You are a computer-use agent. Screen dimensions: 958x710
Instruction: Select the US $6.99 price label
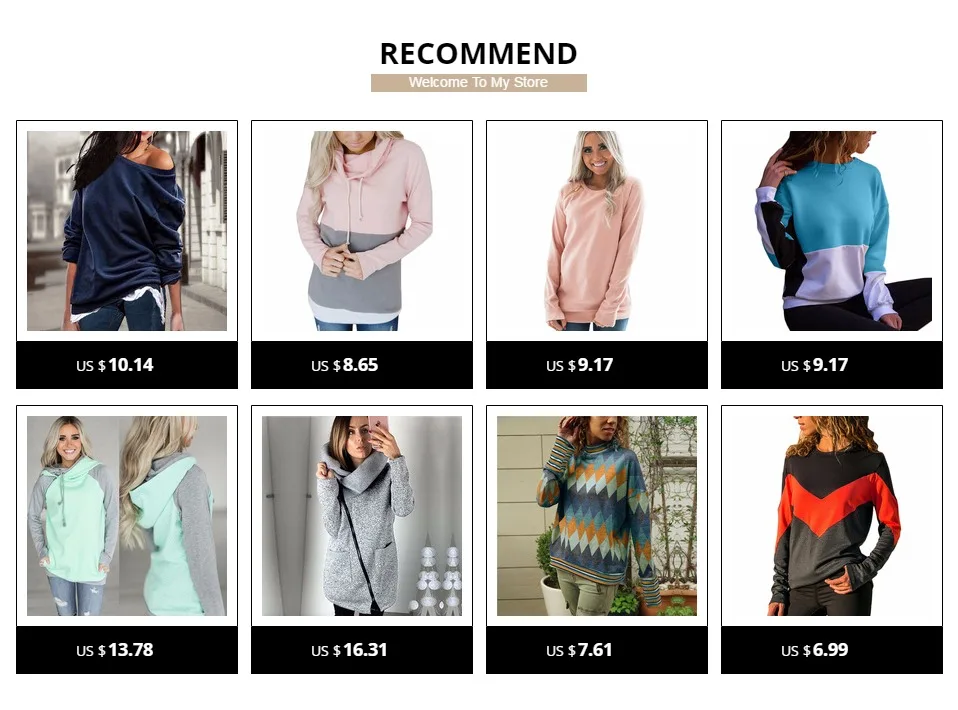[x=814, y=650]
